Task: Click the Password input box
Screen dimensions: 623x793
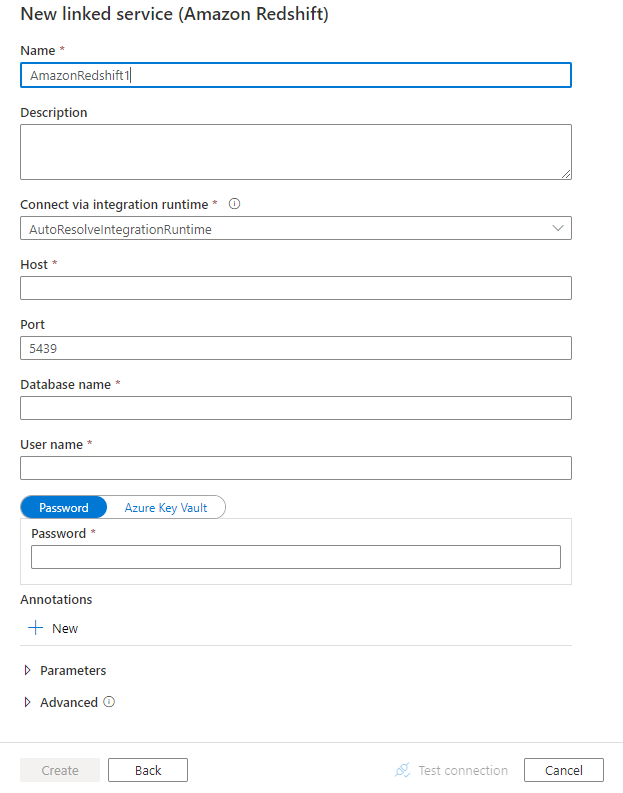Action: click(x=296, y=557)
